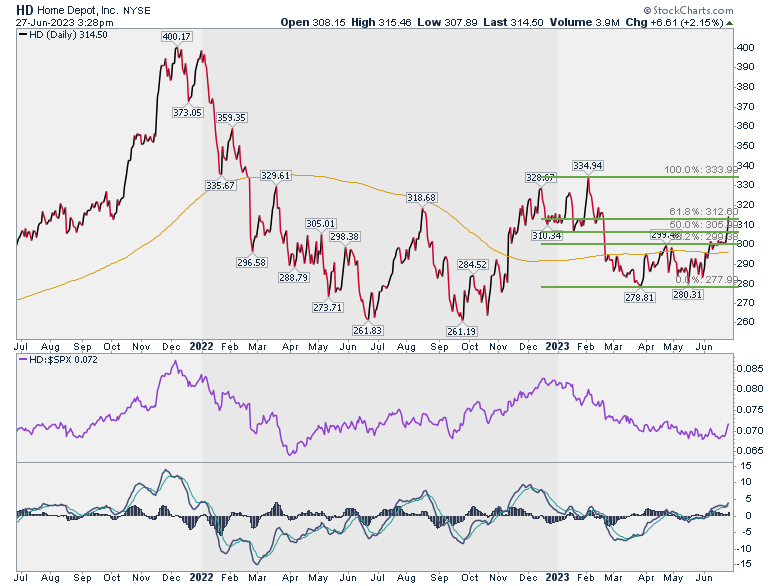This screenshot has width=780, height=586.
Task: Click the Open 308.15 header value
Action: (x=313, y=22)
